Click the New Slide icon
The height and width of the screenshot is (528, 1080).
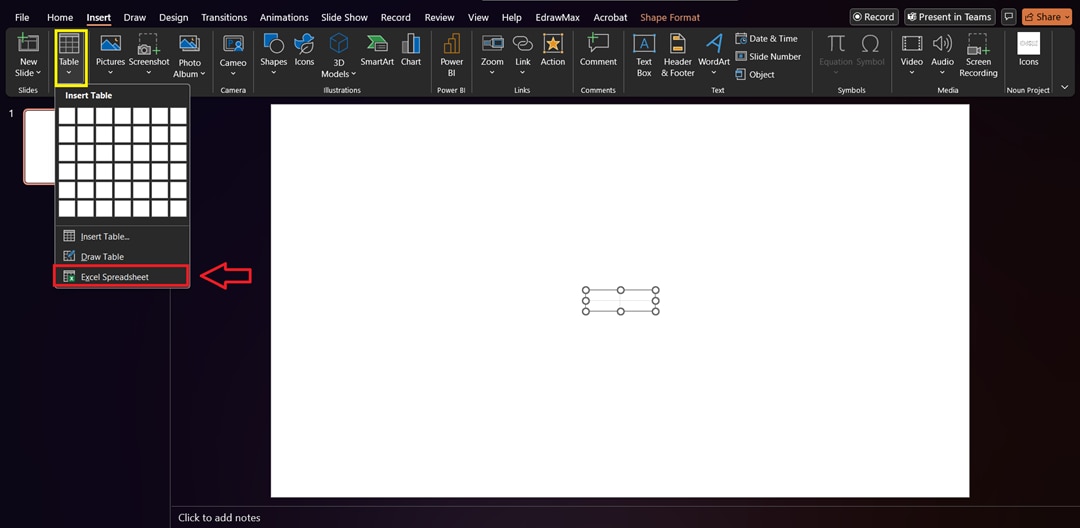click(28, 43)
